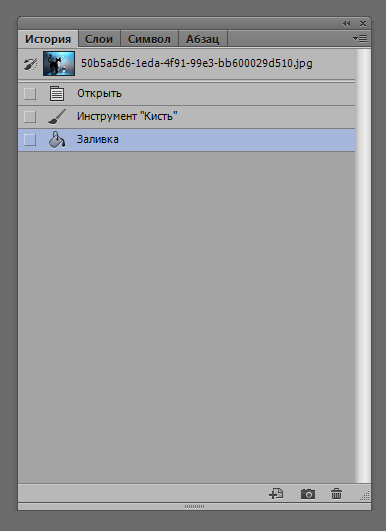Click the history brush source icon beside snapshot
The width and height of the screenshot is (386, 531).
pyautogui.click(x=30, y=64)
